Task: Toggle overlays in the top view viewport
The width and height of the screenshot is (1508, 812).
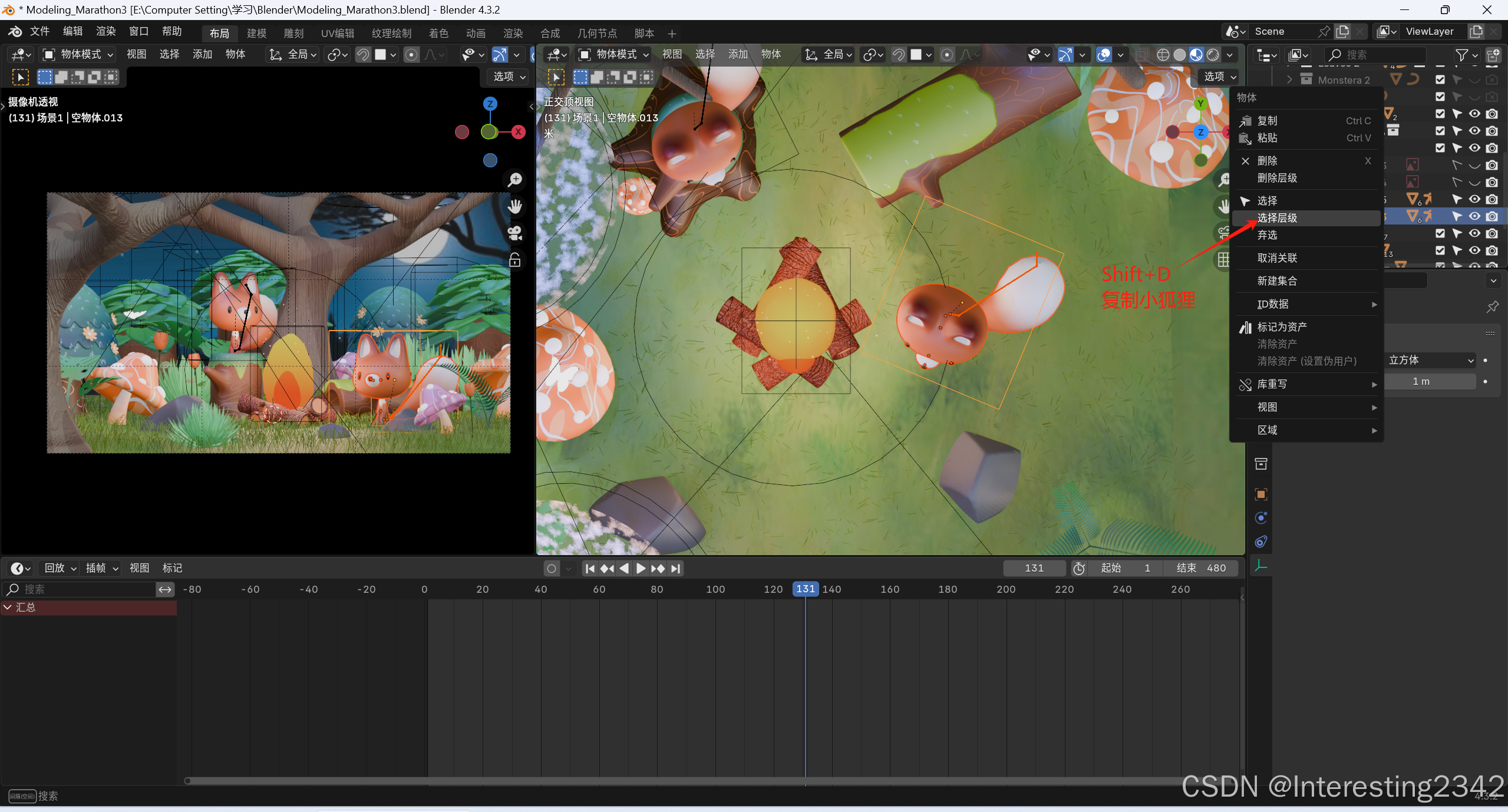Action: (x=1104, y=55)
